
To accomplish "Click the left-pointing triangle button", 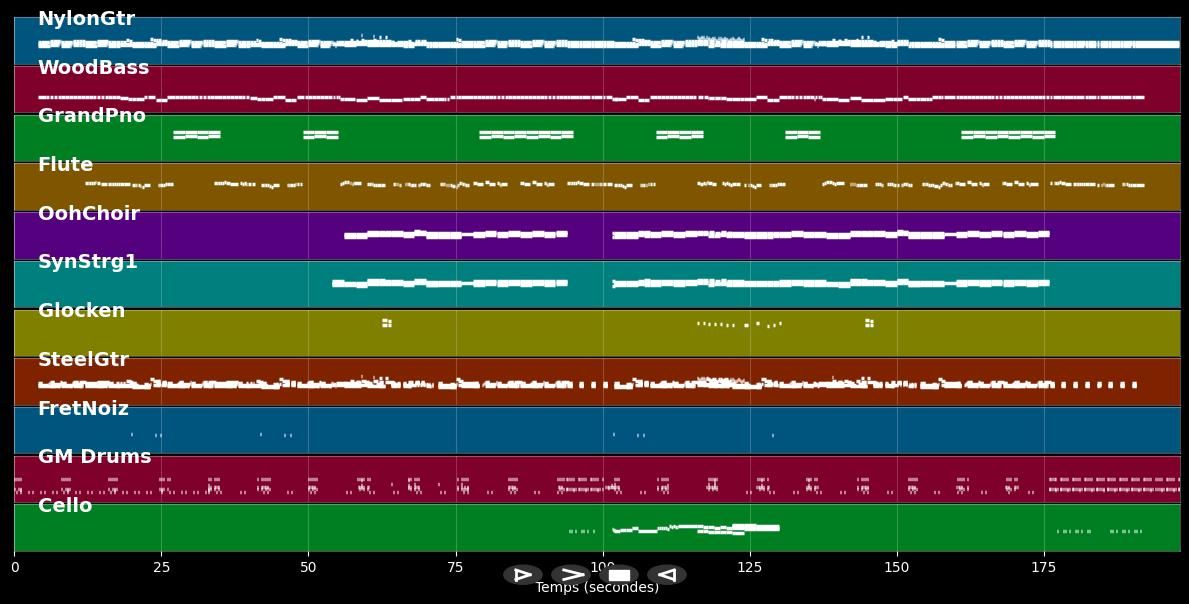I will [666, 575].
